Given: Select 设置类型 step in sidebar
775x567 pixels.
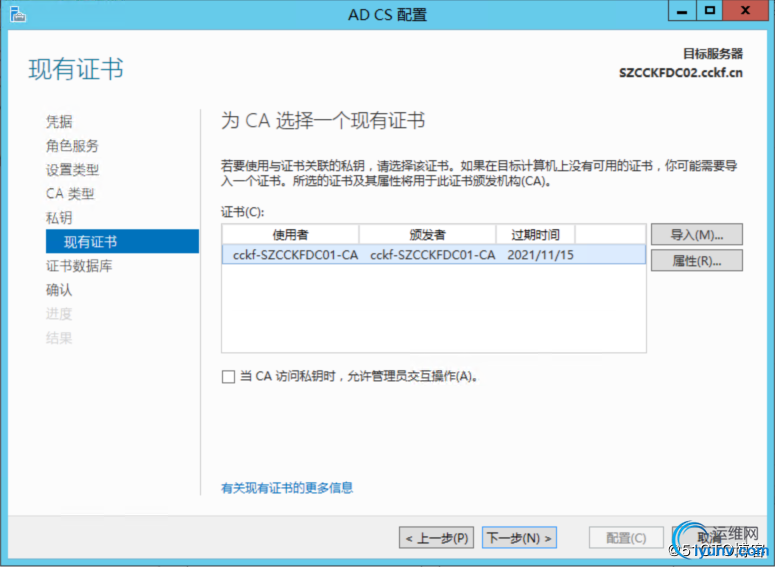Looking at the screenshot, I should pyautogui.click(x=72, y=170).
